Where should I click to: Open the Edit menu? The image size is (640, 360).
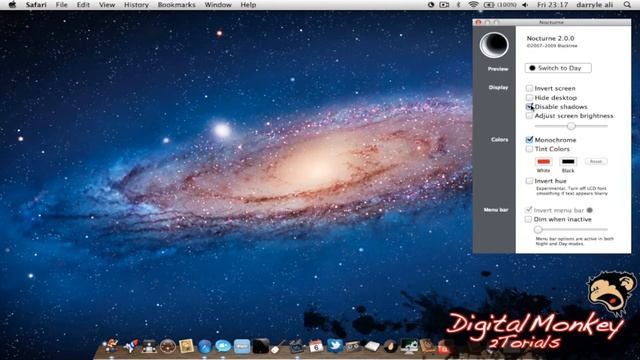[x=83, y=5]
